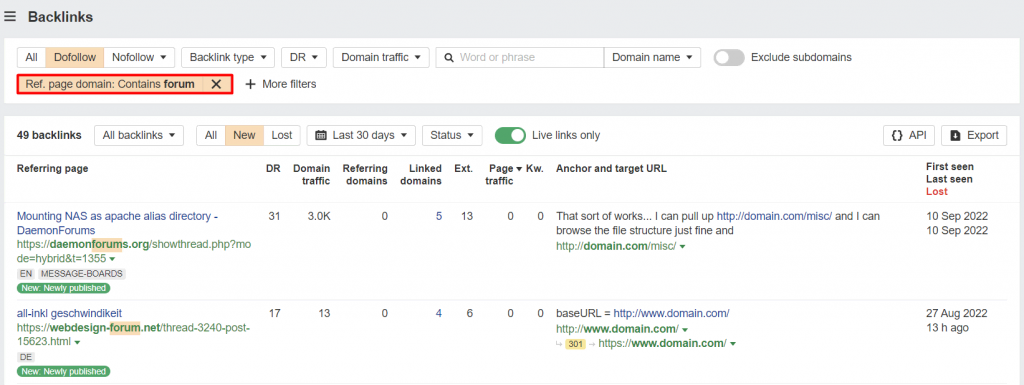Expand the daemonforums.org URL arrow

pos(112,259)
